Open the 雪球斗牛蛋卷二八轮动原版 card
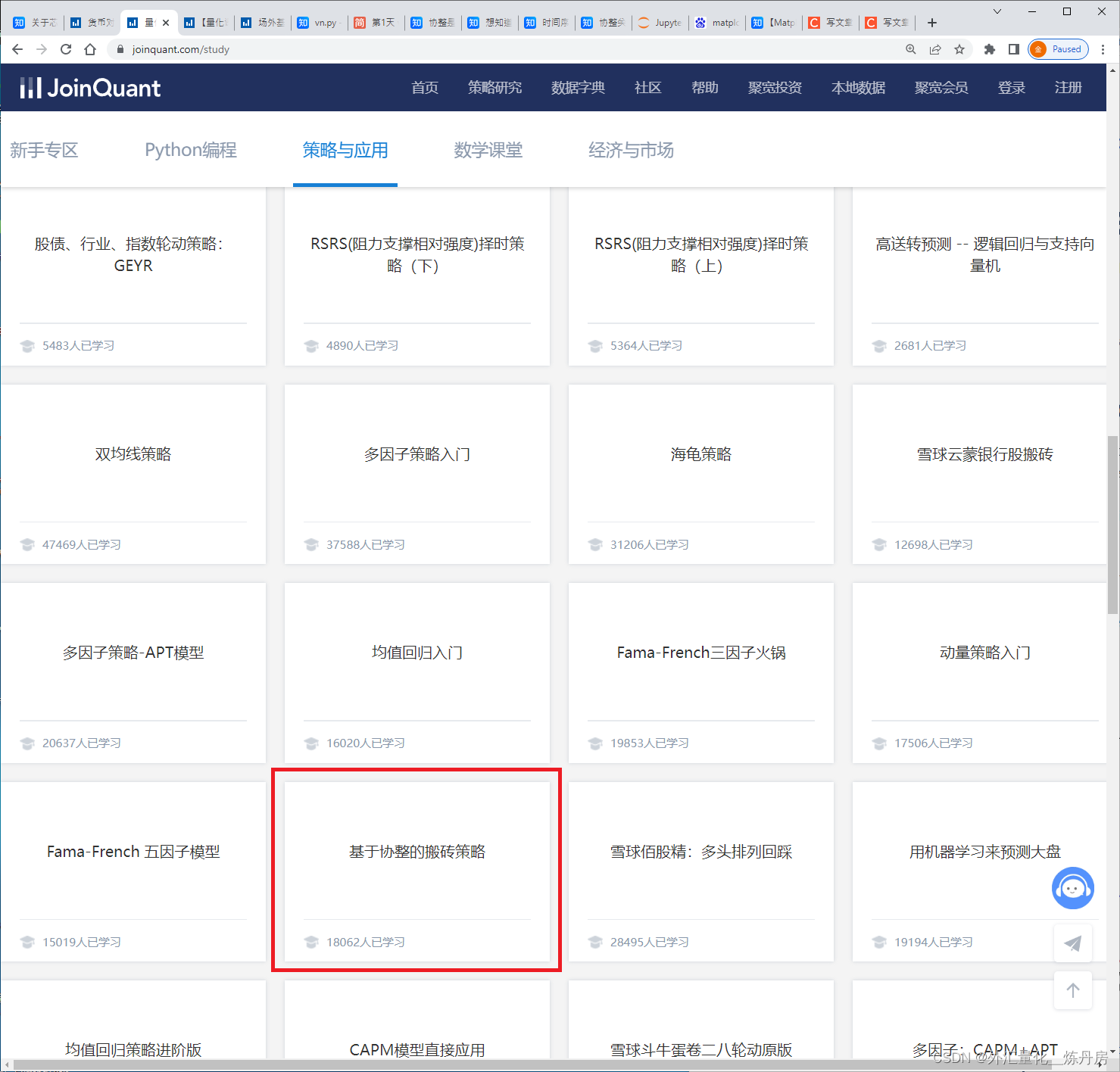The height and width of the screenshot is (1072, 1120). pyautogui.click(x=701, y=1020)
